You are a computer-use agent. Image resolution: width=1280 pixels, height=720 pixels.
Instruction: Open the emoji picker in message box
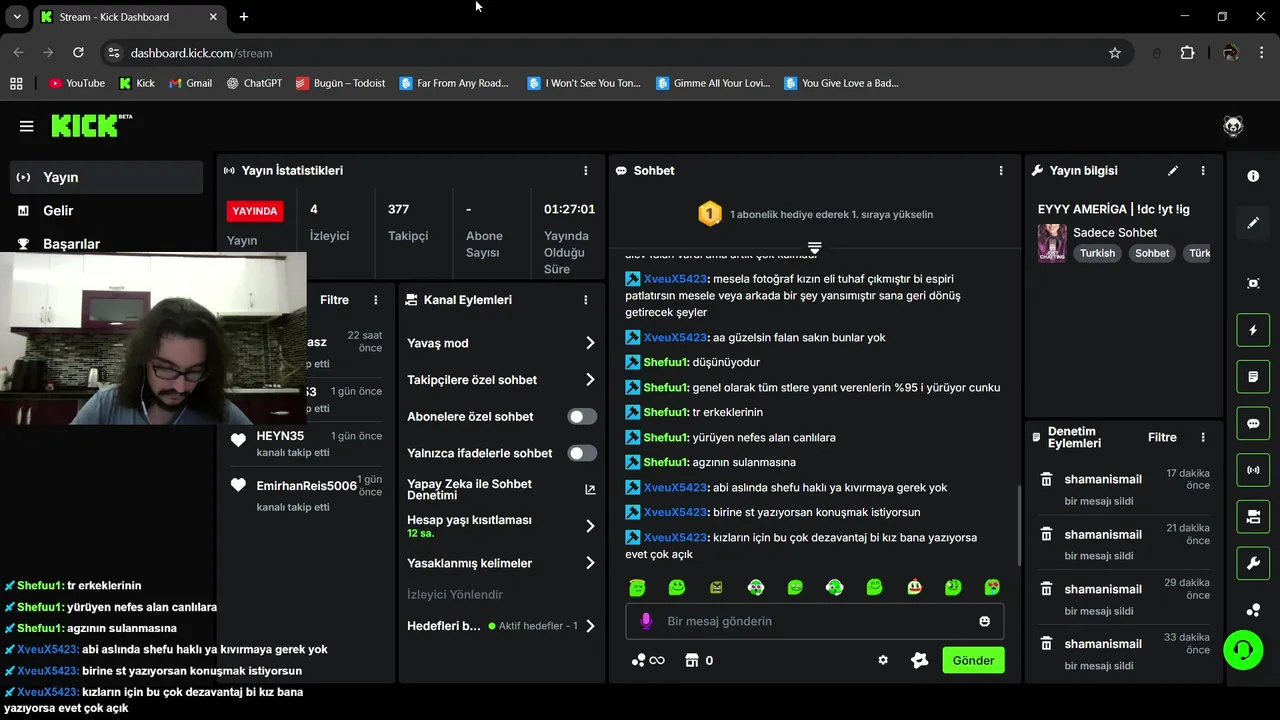984,621
